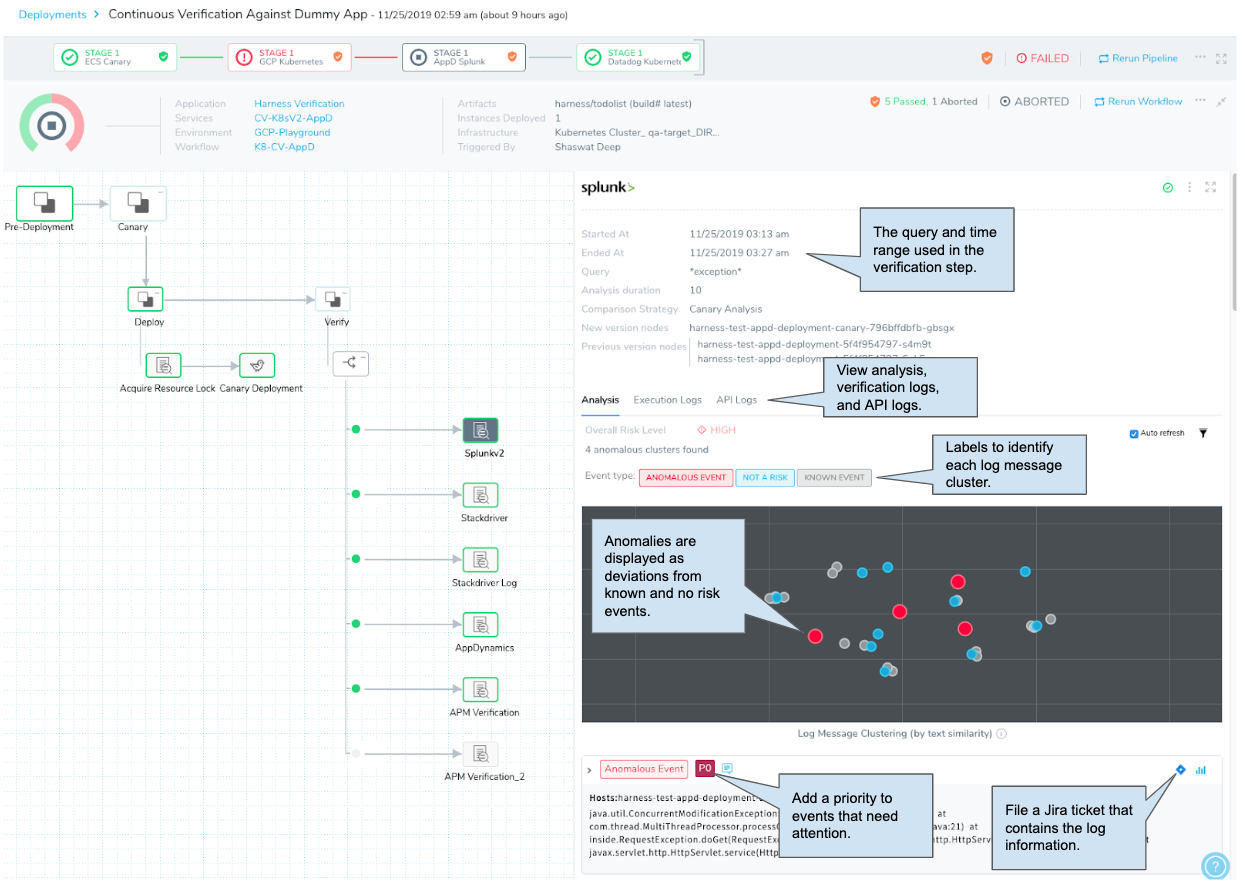Click the 5 Passed, 1 Aborted summary

[923, 101]
